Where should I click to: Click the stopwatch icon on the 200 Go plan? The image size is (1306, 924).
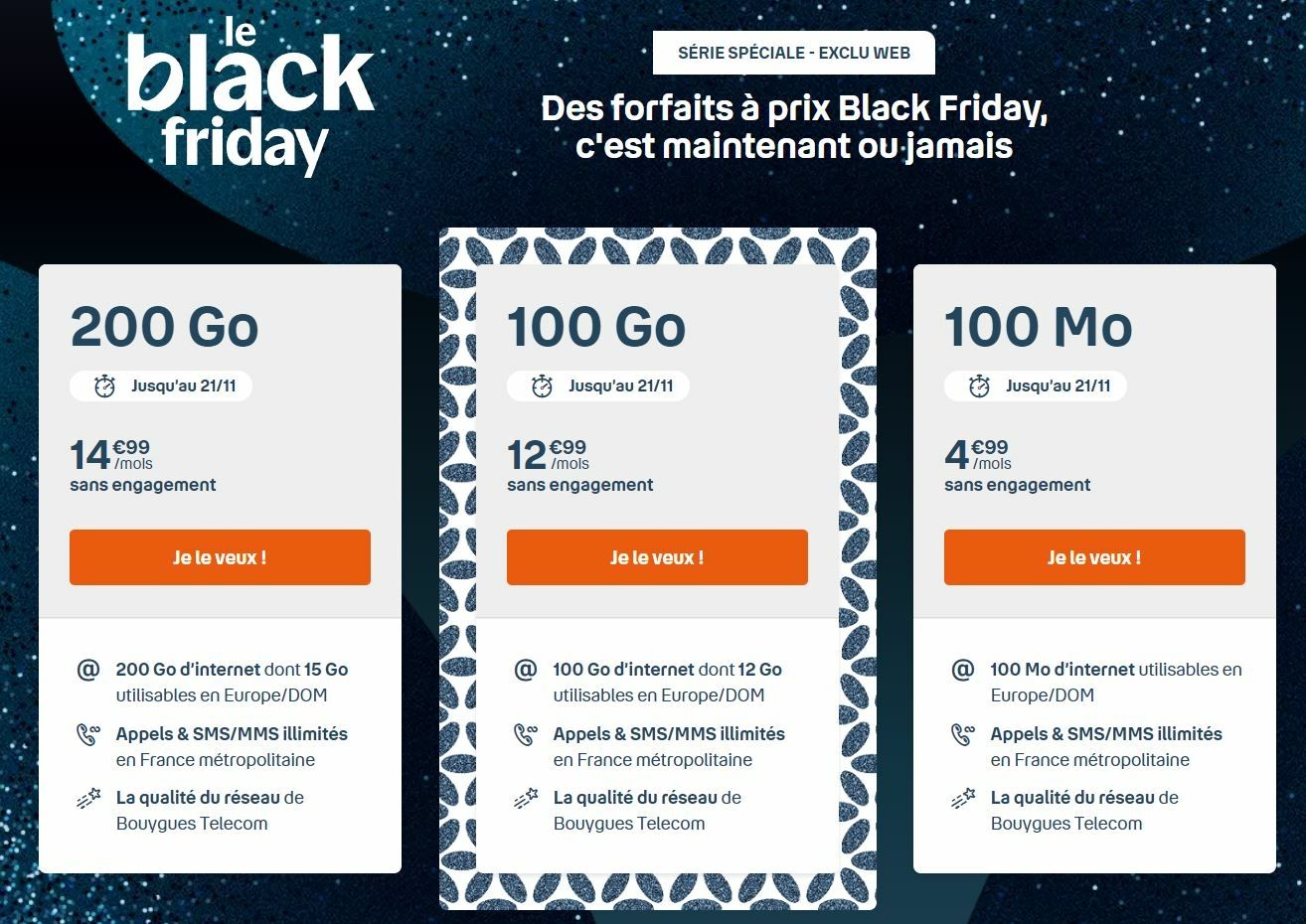point(104,386)
